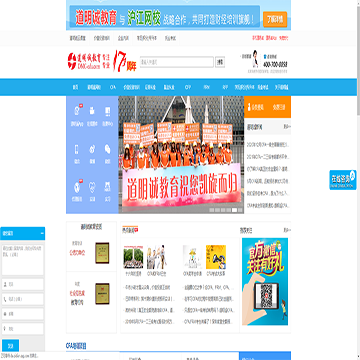Click the WeChat QR code promo image
This screenshot has height=360, width=360.
[265, 281]
